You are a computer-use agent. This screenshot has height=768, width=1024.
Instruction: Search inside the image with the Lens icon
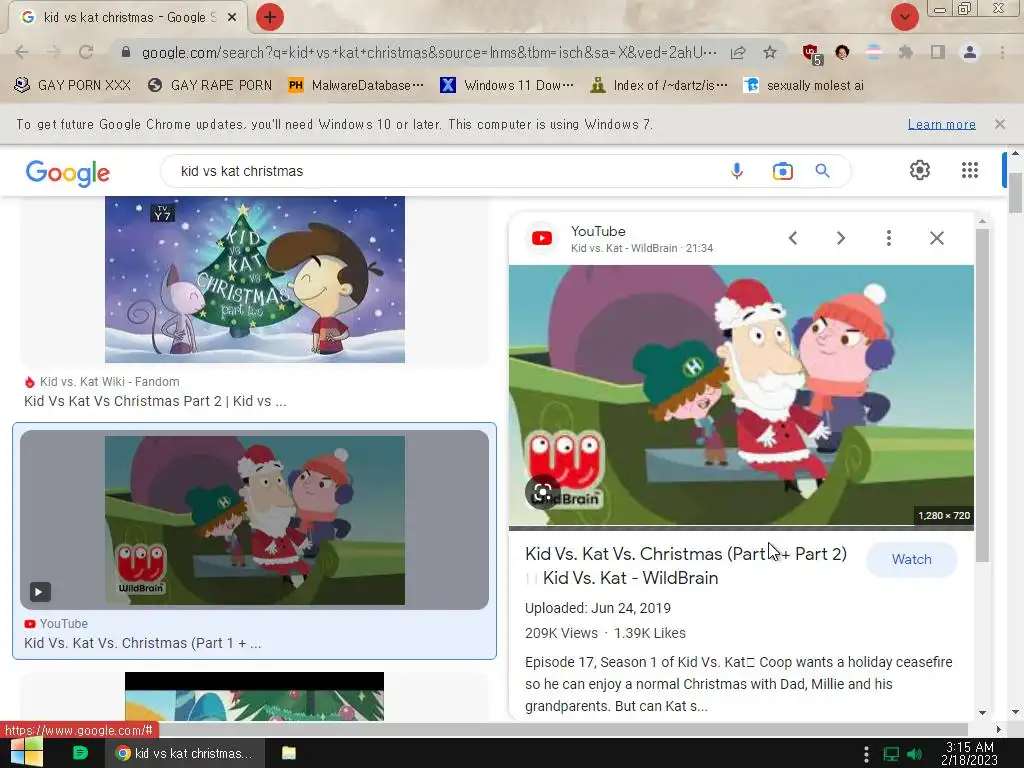(x=542, y=492)
